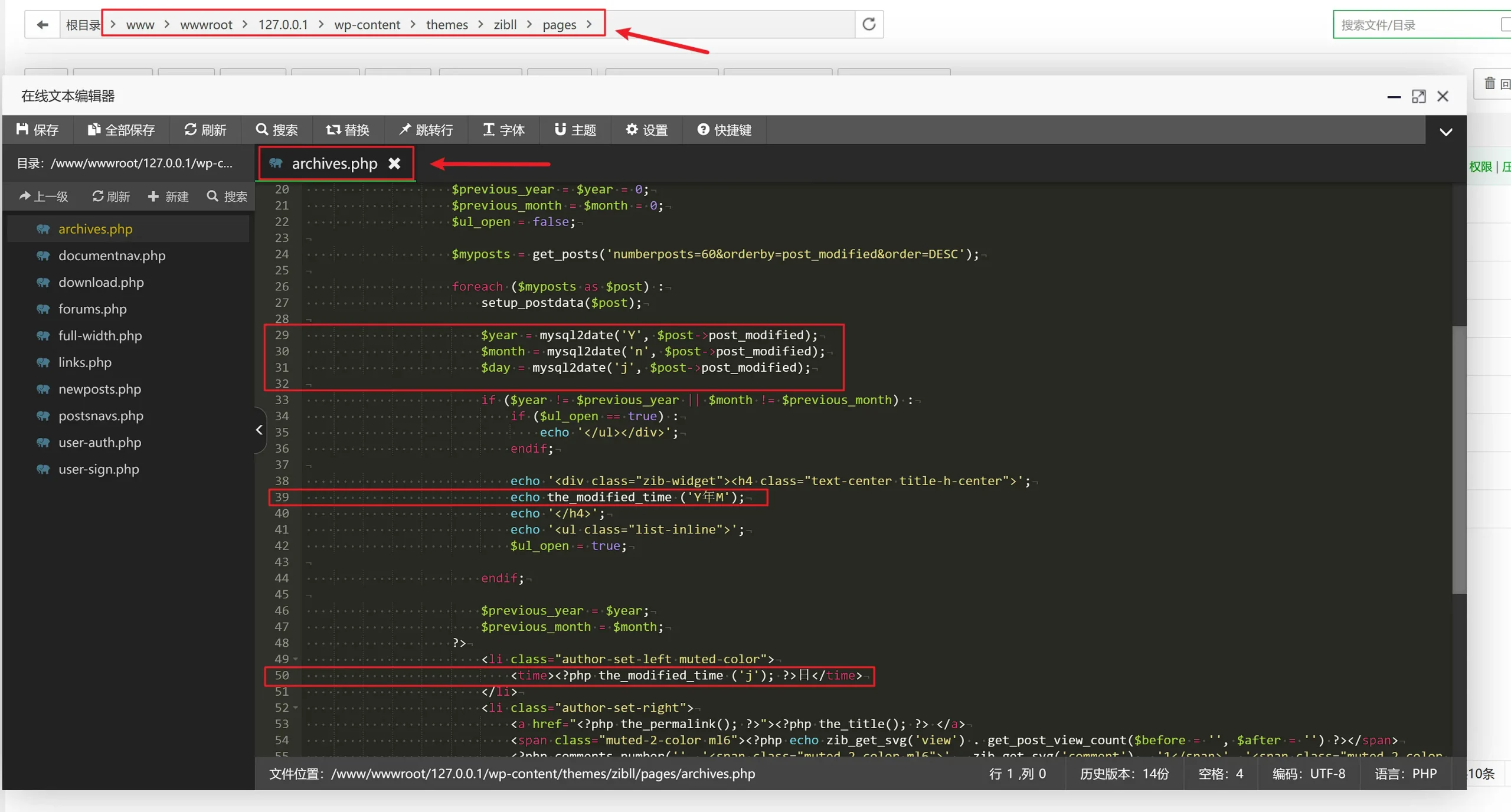Open the 字体 font settings
This screenshot has height=812, width=1511.
pos(503,130)
